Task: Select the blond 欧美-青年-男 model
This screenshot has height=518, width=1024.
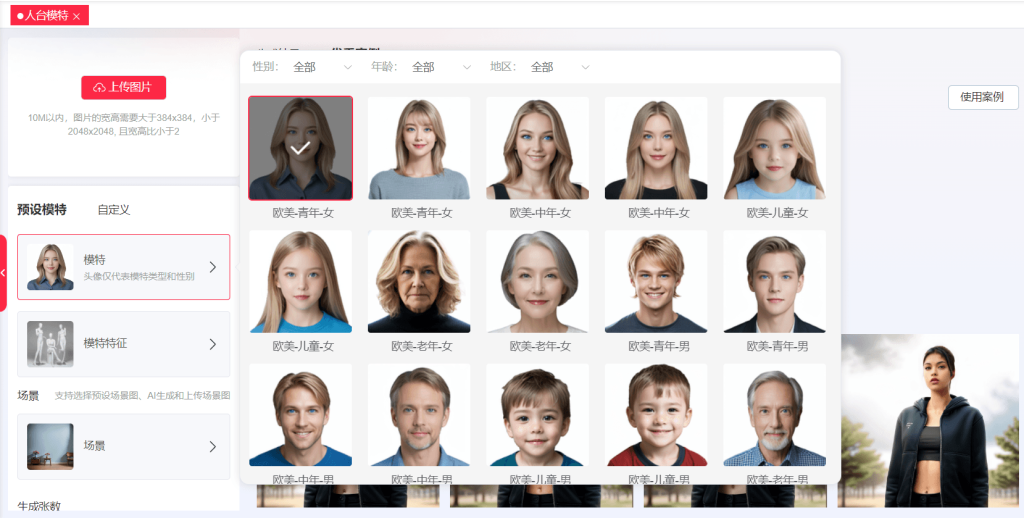Action: click(x=655, y=282)
